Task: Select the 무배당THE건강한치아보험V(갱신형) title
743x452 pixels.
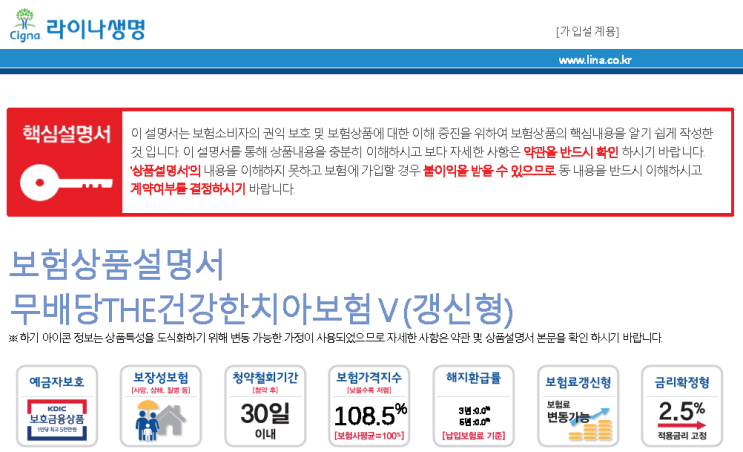Action: (x=261, y=310)
